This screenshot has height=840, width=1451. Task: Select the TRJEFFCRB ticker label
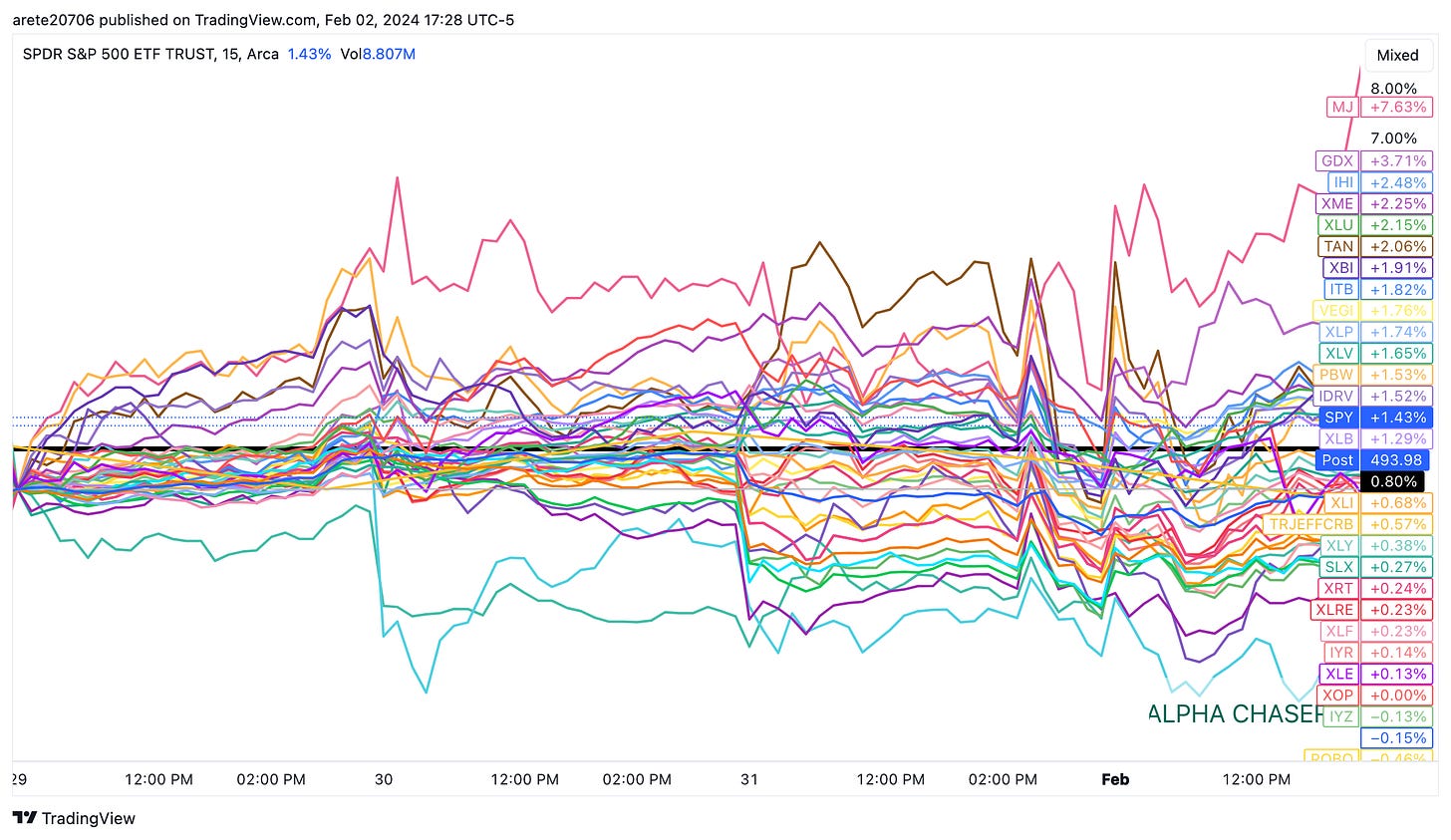click(x=1311, y=524)
